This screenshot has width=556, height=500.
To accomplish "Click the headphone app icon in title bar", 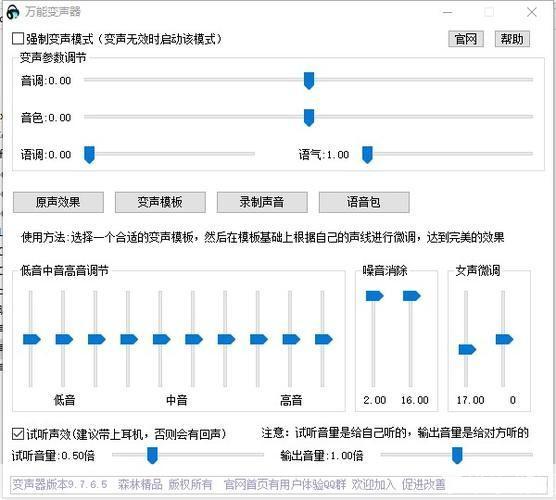I will [x=13, y=12].
